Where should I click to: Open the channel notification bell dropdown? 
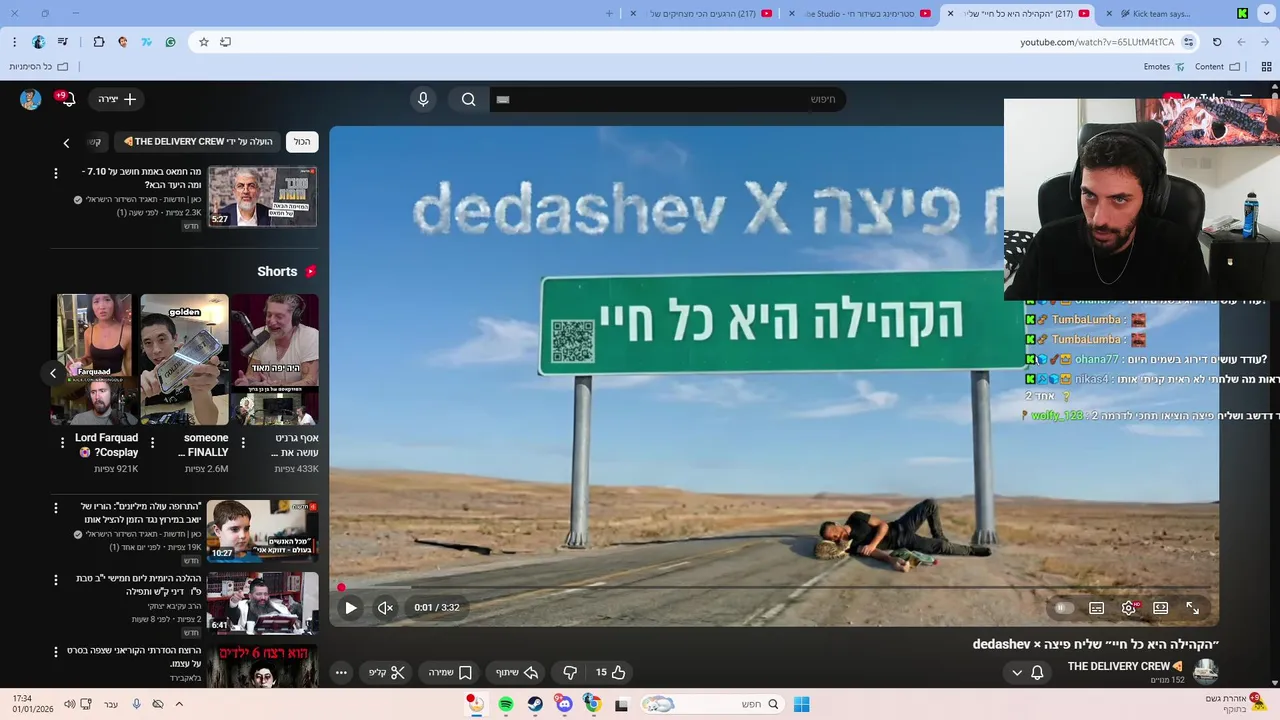[x=1029, y=672]
